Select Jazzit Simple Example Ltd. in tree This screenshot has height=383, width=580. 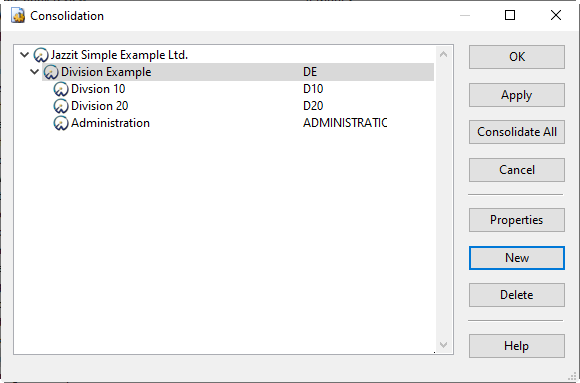[x=119, y=55]
